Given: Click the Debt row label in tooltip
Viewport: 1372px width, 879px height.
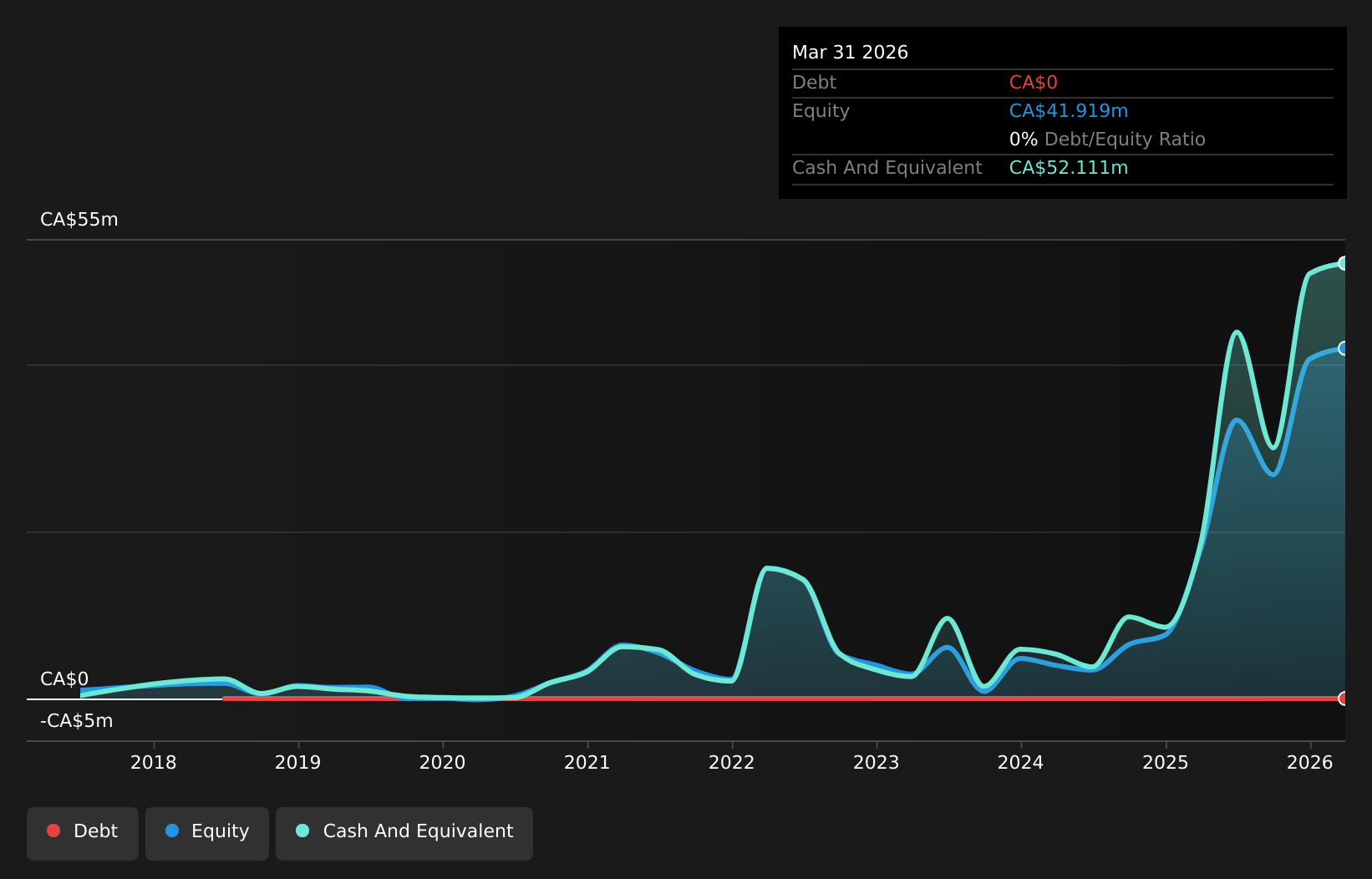Looking at the screenshot, I should click(x=815, y=83).
